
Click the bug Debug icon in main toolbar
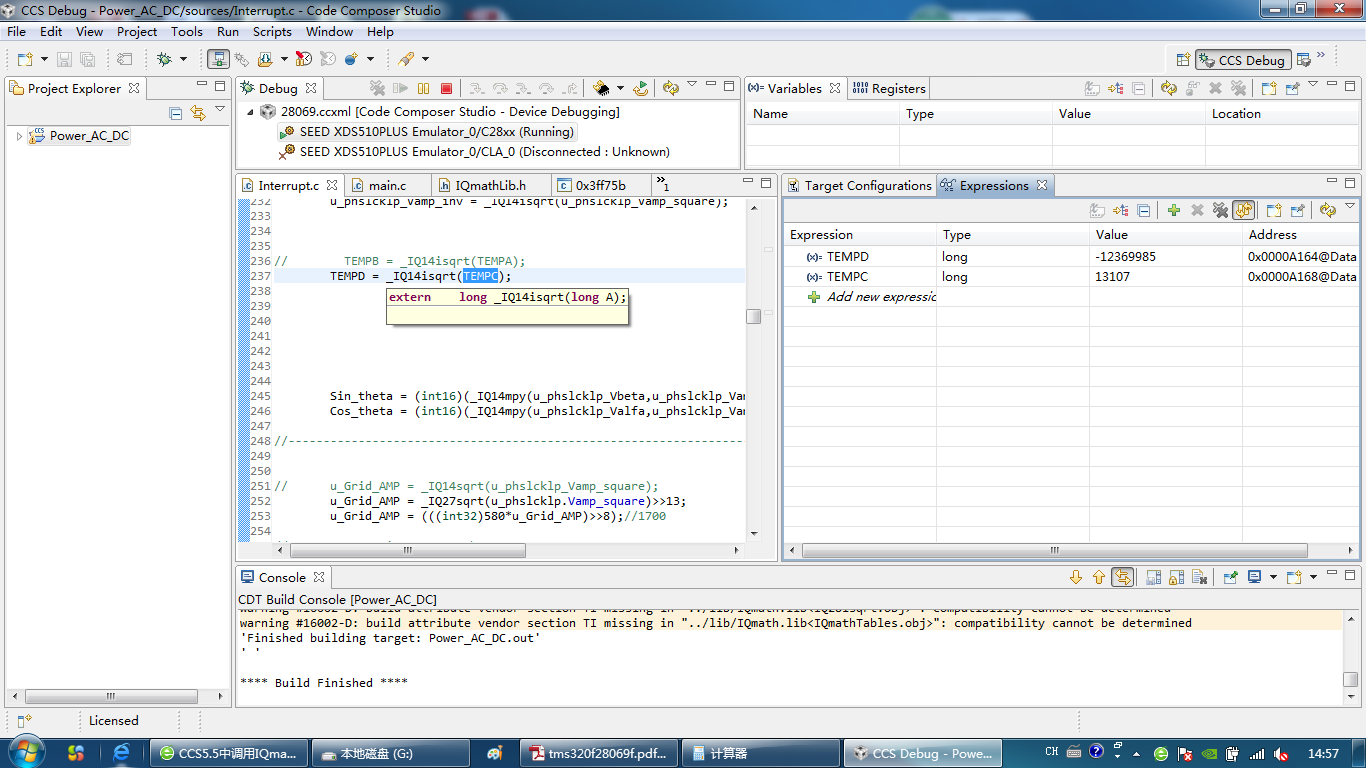point(164,60)
